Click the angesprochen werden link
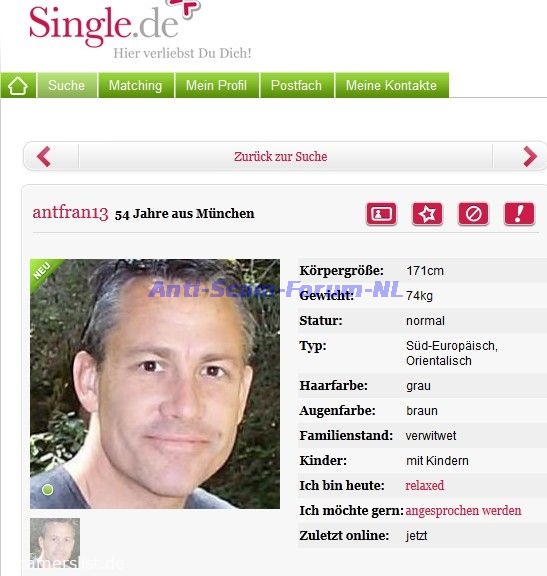Image resolution: width=547 pixels, height=576 pixels. coord(463,511)
